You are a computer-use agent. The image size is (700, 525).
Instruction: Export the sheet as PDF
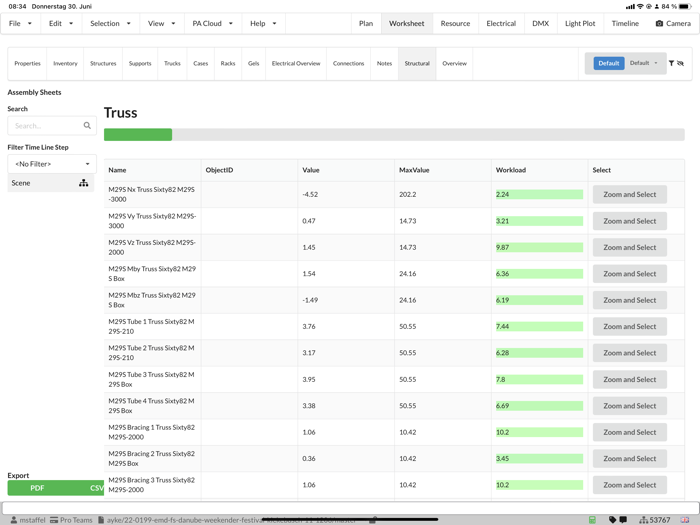coord(37,488)
